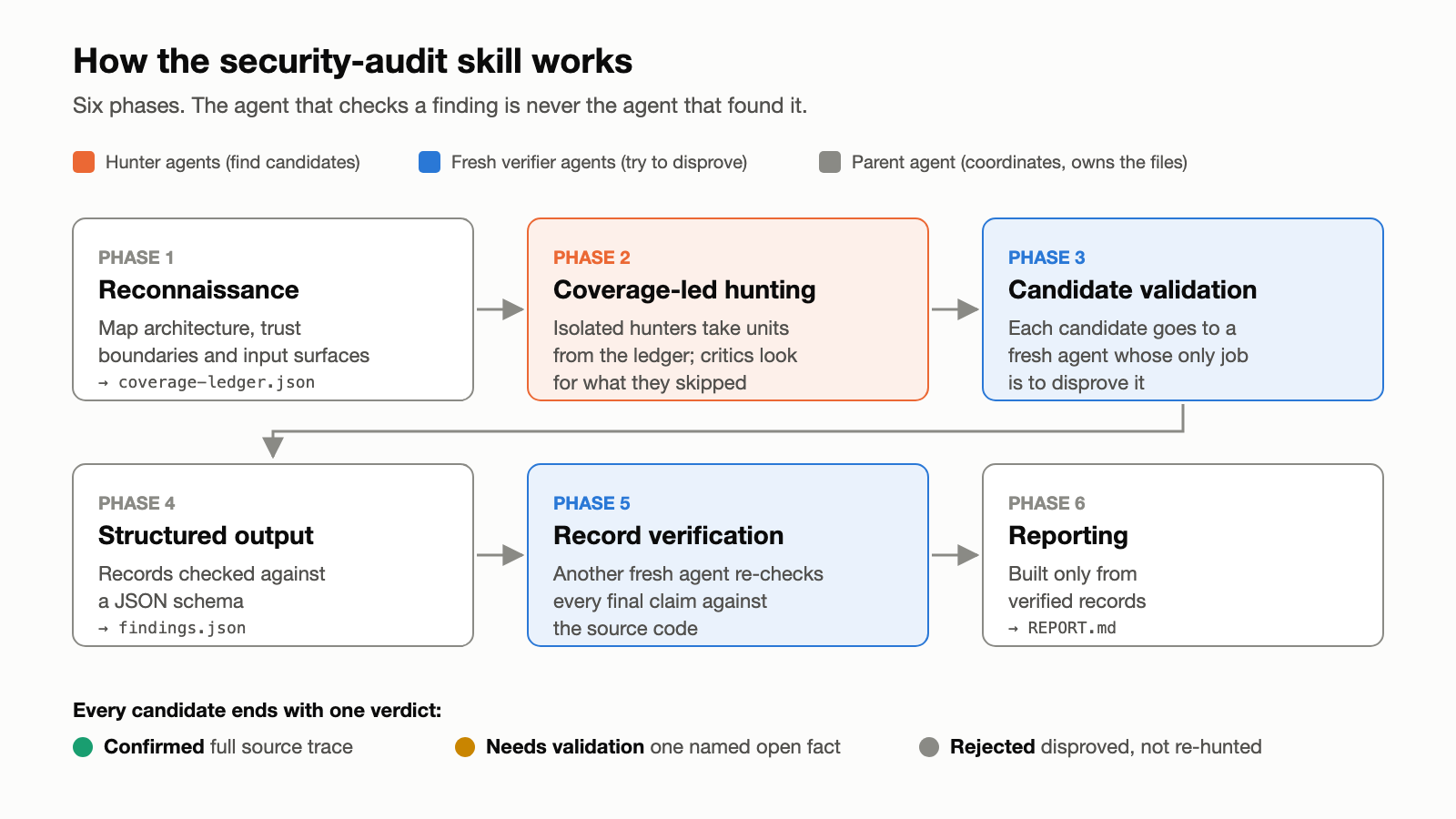Click the blue Fresh verifier agents swatch

point(430,162)
